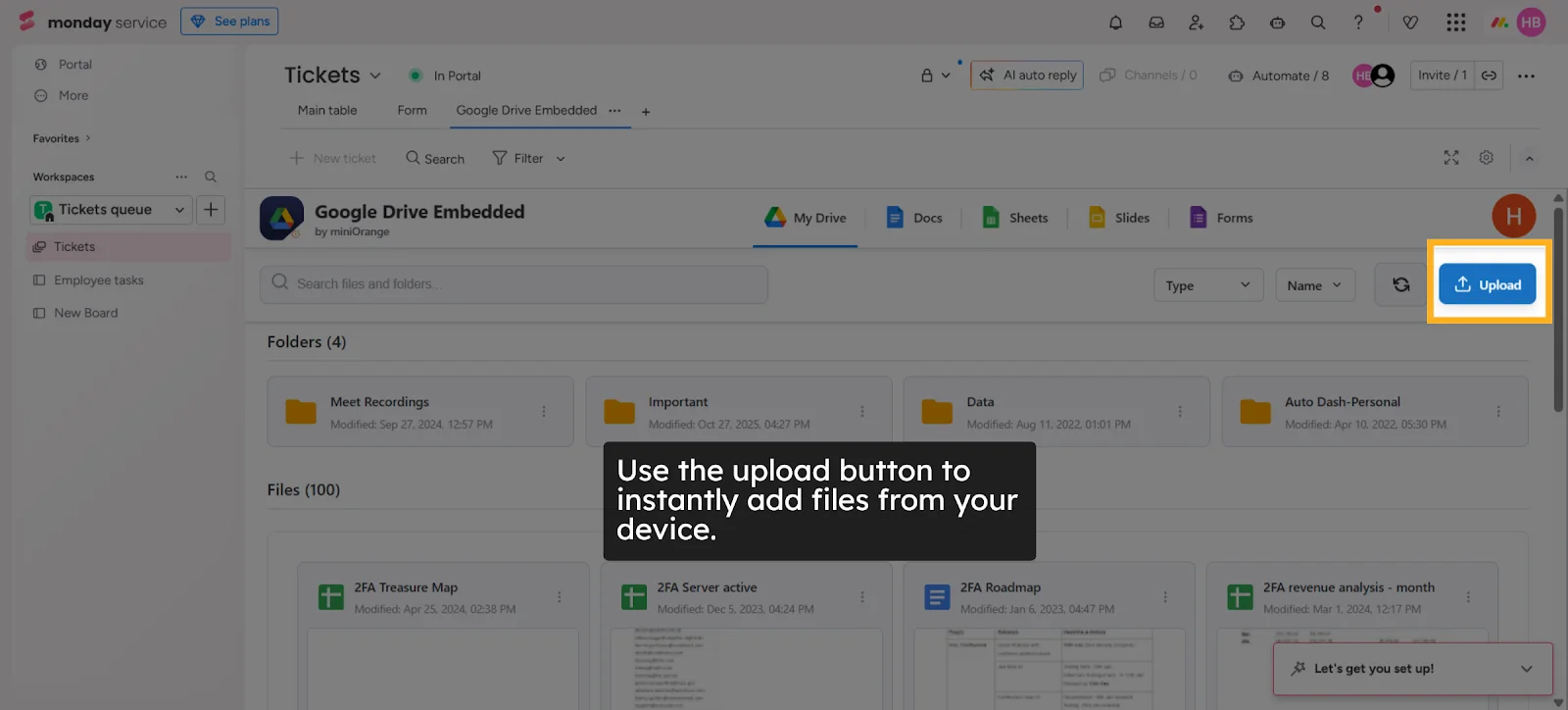Search workspaces magnifier in sidebar
1568x710 pixels.
coord(211,177)
